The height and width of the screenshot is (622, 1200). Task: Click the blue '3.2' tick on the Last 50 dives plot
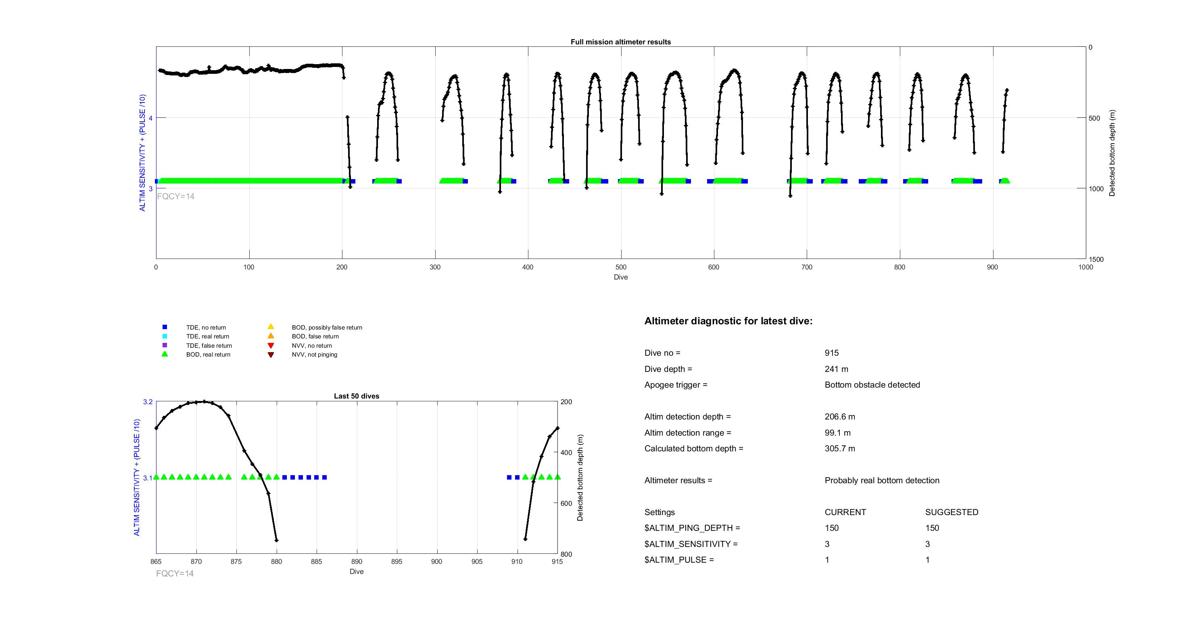click(148, 402)
